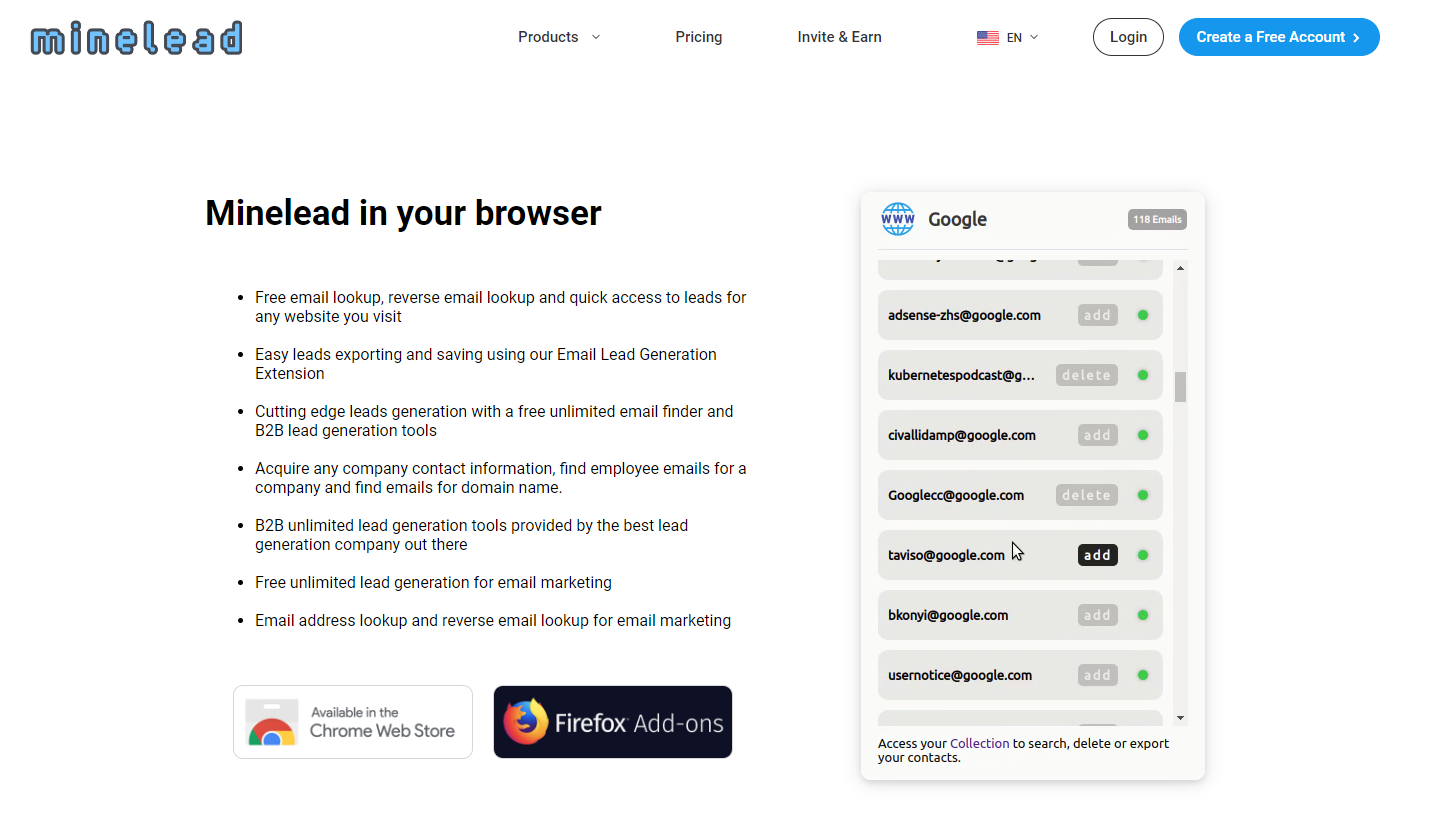
Task: Click green status dot for taviso@google.com
Action: coord(1143,555)
